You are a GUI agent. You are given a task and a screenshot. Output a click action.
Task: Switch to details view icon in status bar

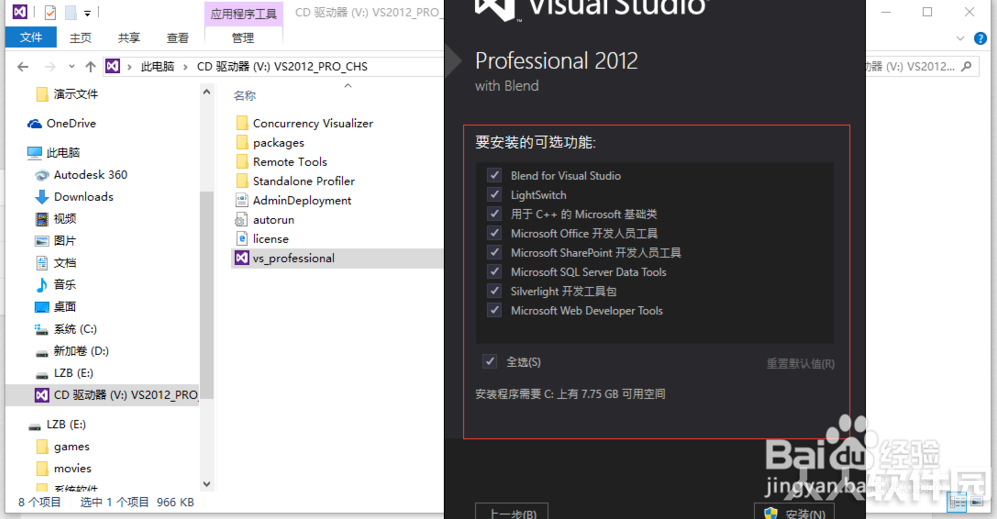[x=957, y=502]
